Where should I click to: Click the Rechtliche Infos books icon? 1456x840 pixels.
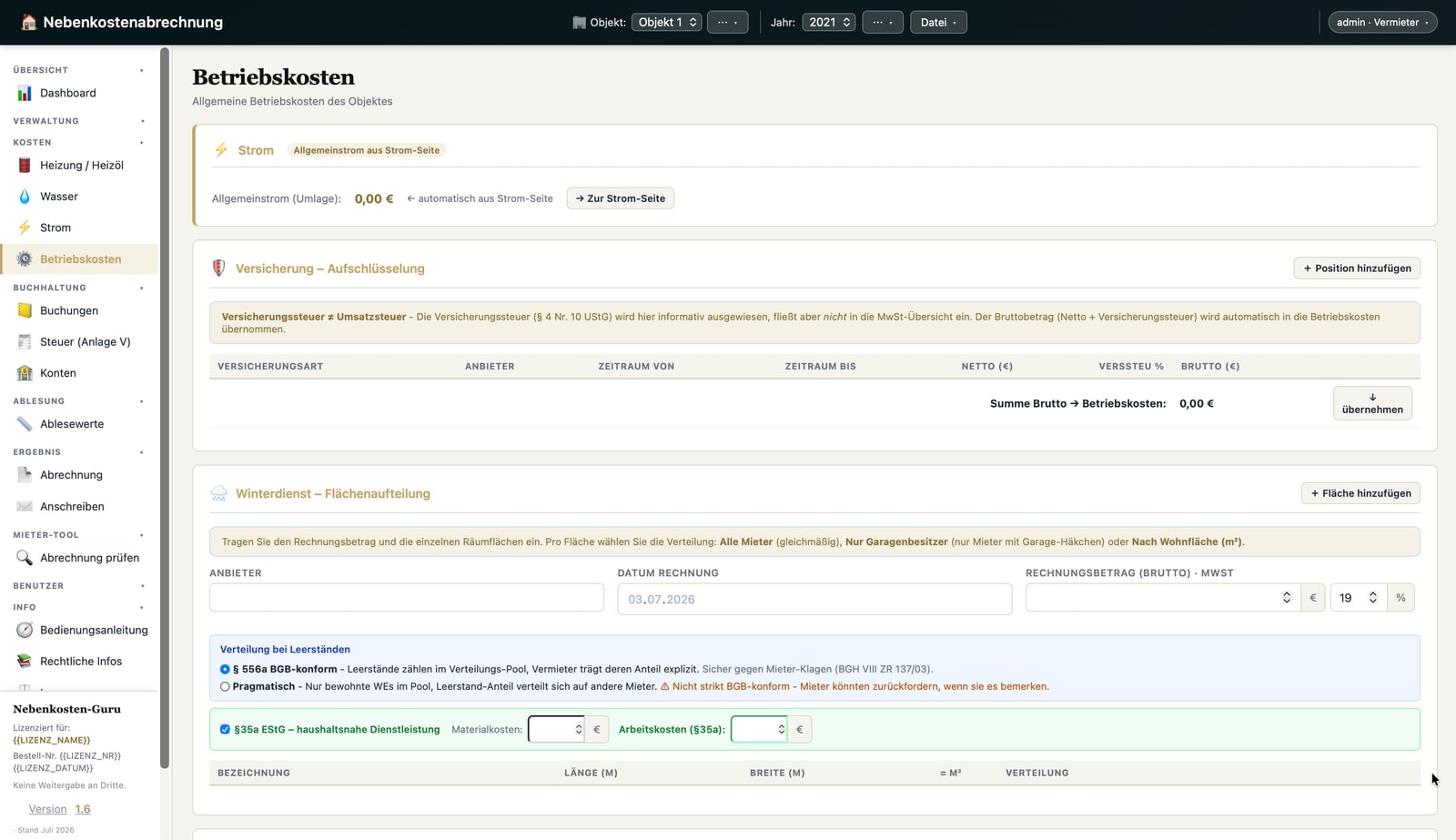tap(25, 662)
